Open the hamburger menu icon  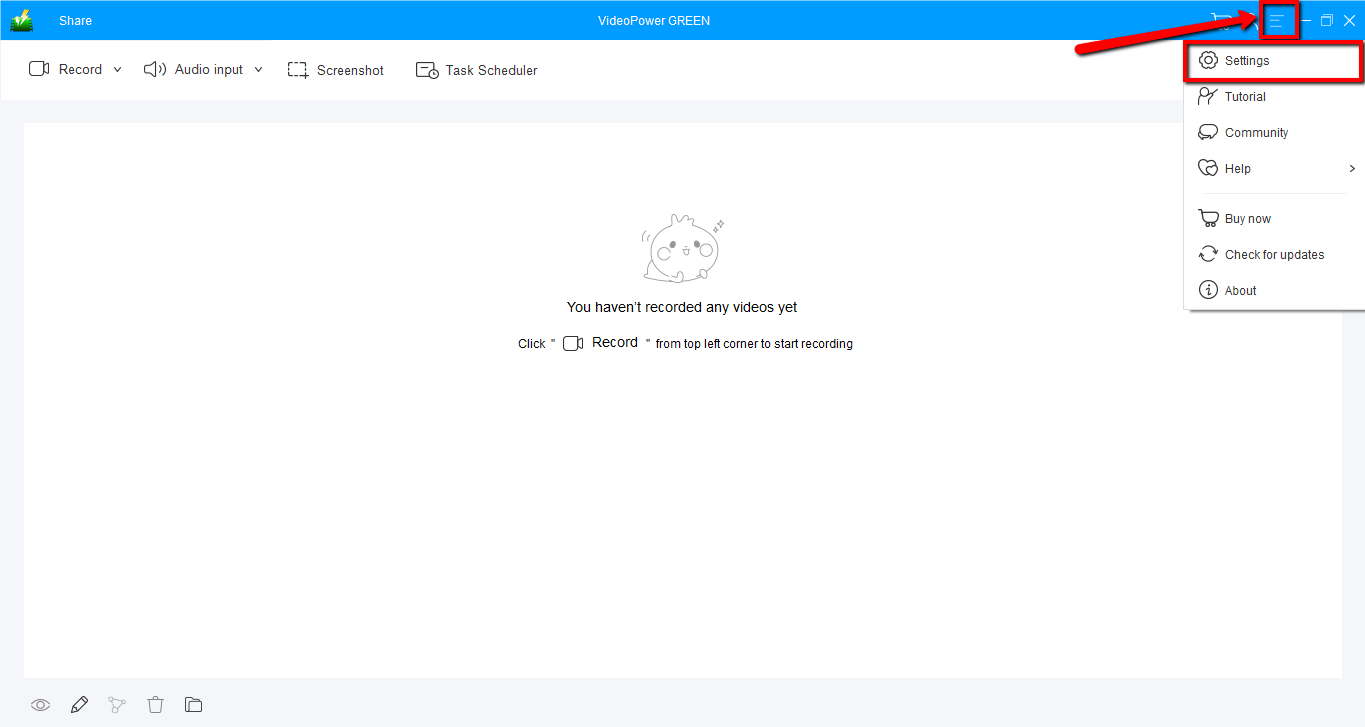tap(1279, 19)
